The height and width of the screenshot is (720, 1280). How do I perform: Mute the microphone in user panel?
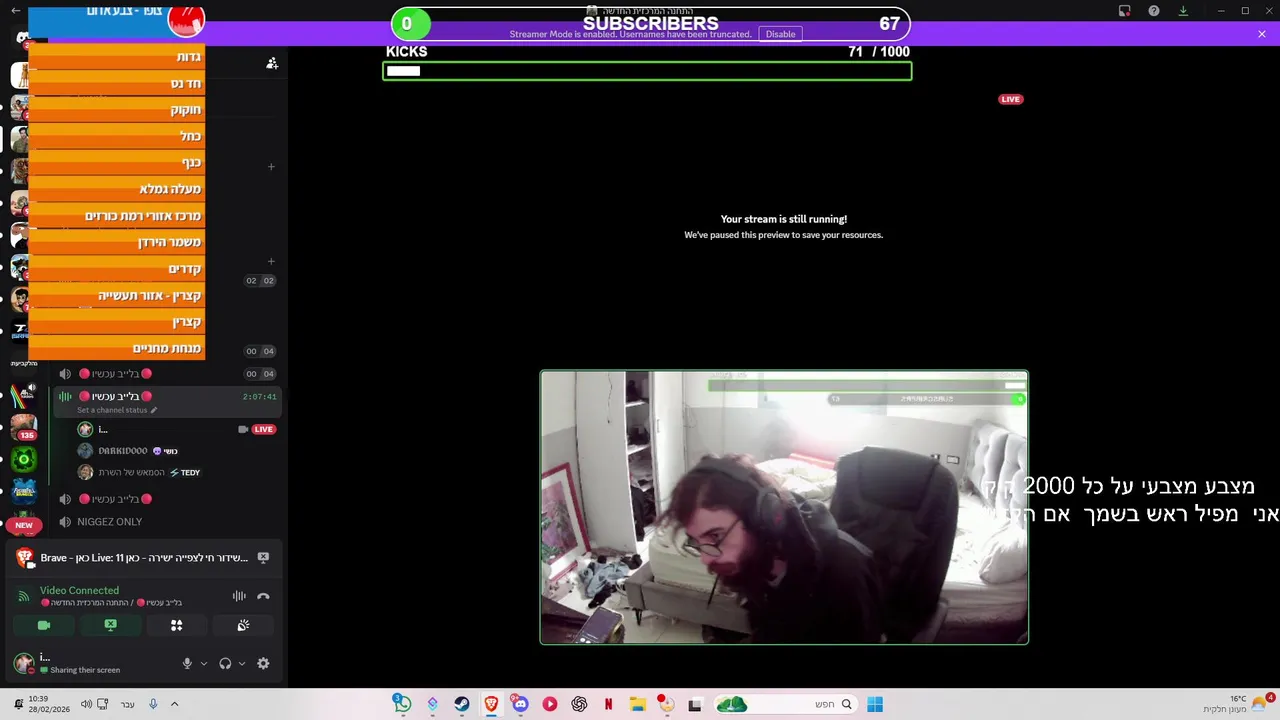coord(186,663)
